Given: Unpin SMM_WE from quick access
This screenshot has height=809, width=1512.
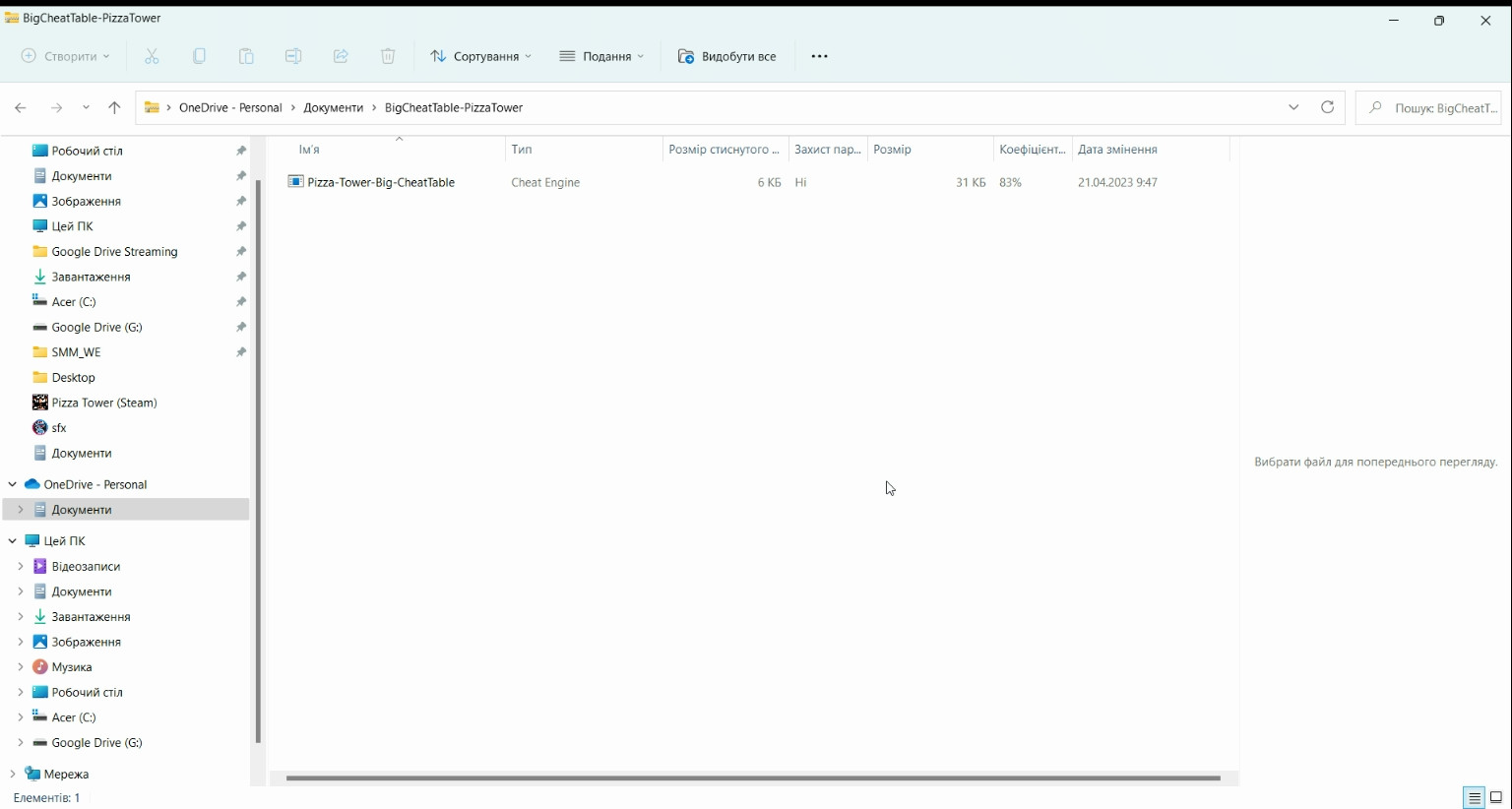Looking at the screenshot, I should (x=241, y=352).
